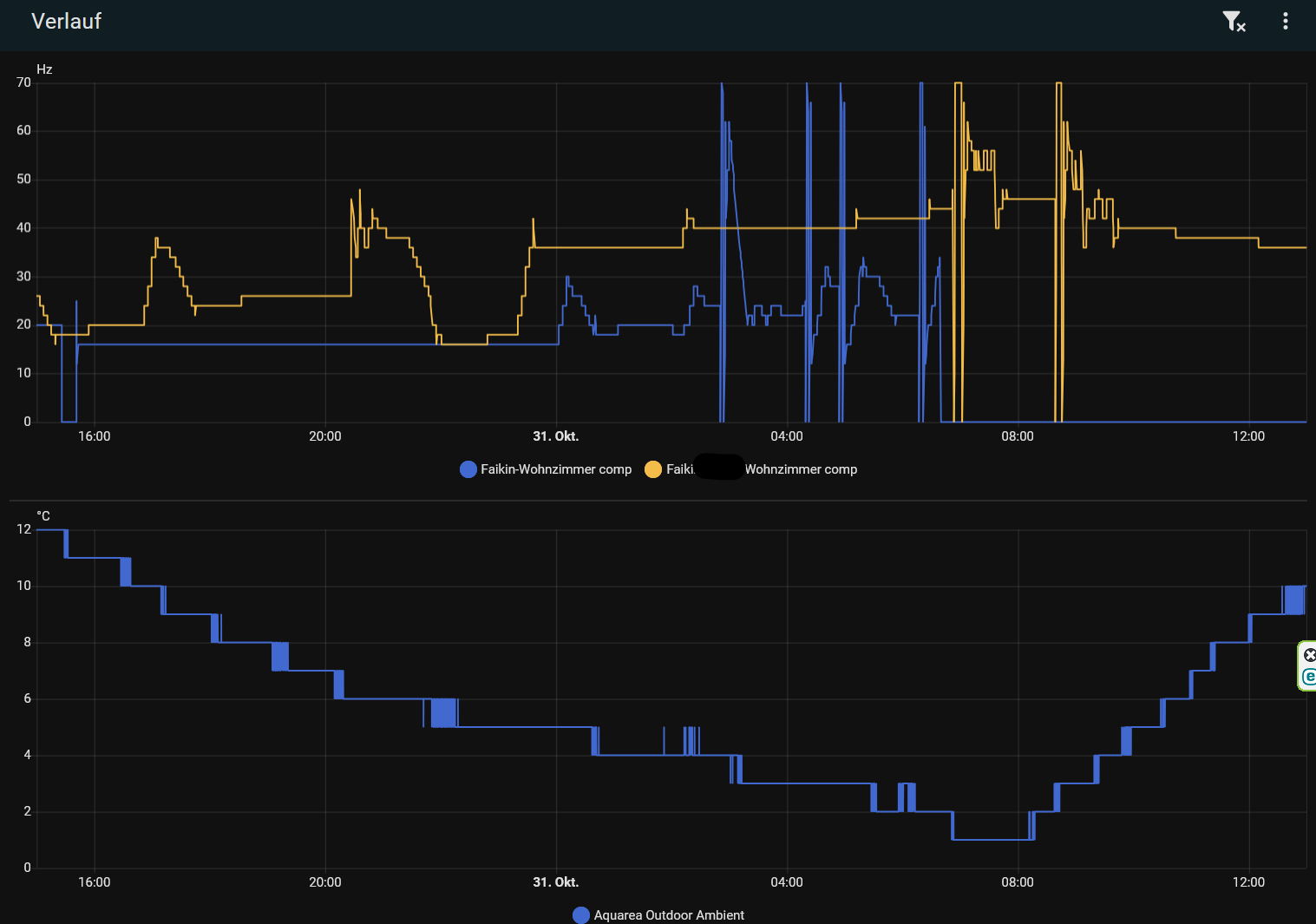
Task: Click the ESET 'e' logo icon
Action: 1309,677
